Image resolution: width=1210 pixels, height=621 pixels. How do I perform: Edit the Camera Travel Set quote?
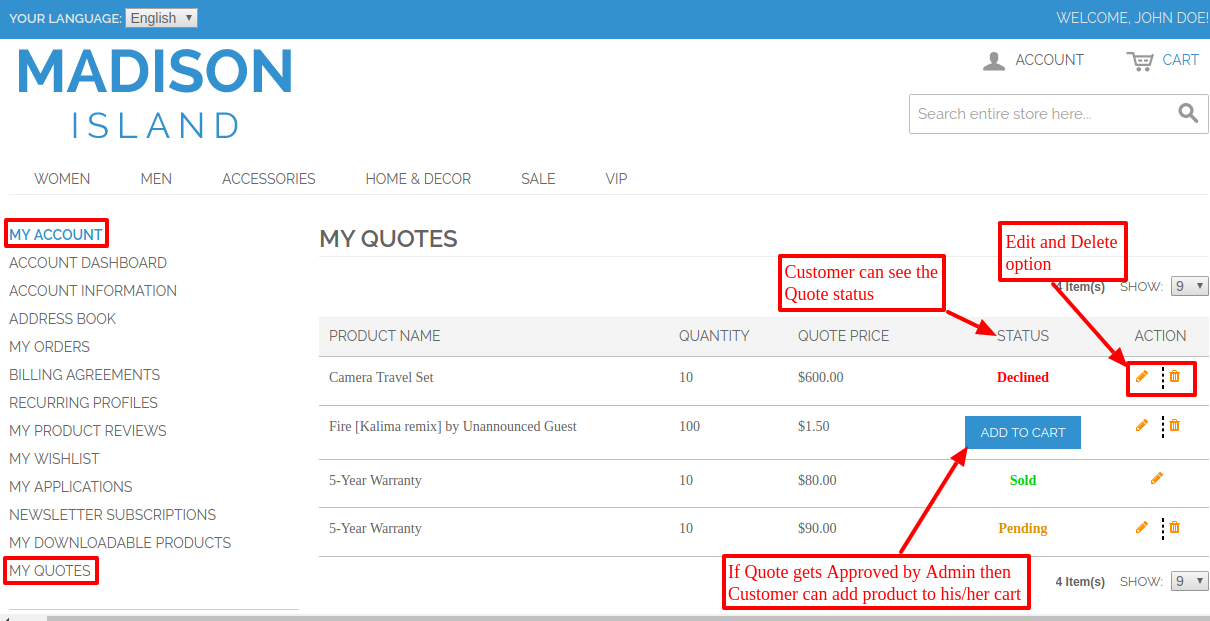click(1141, 376)
